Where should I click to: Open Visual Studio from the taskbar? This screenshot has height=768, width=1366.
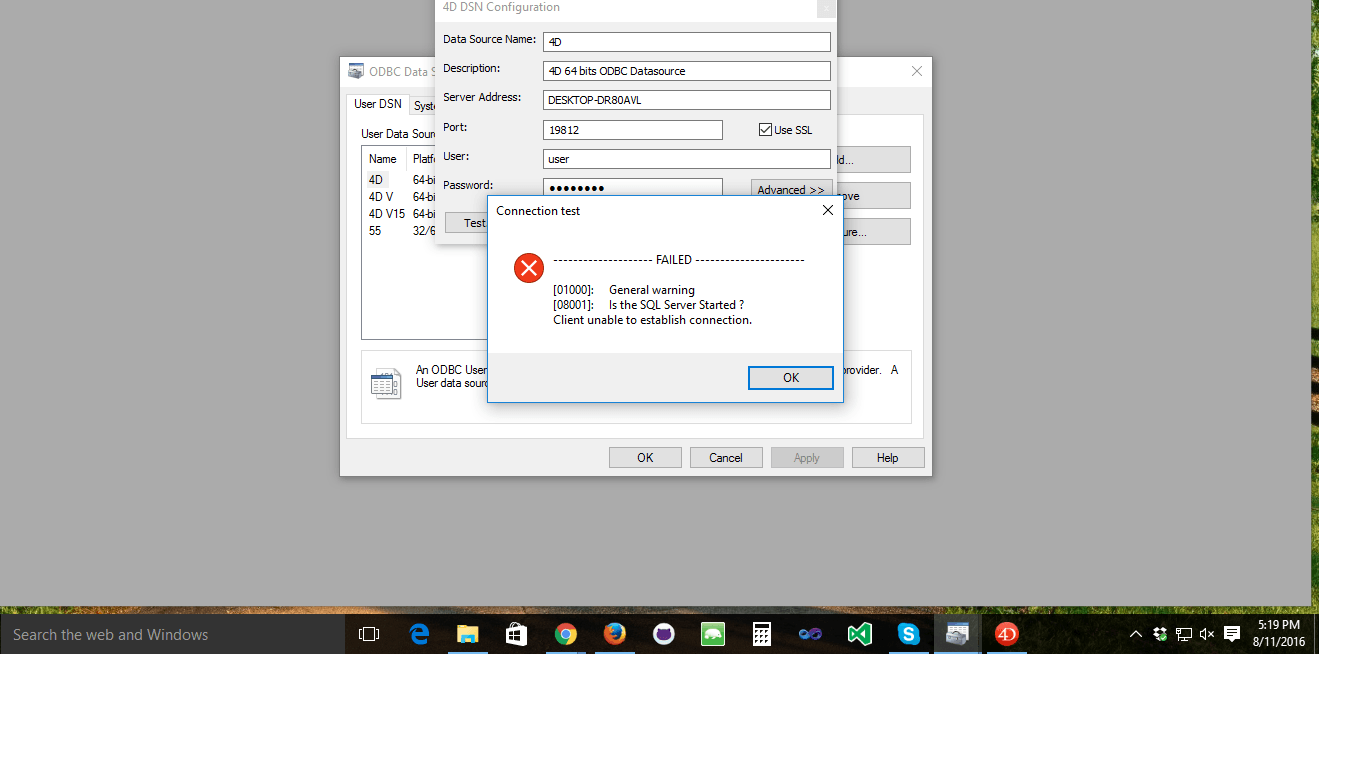859,634
